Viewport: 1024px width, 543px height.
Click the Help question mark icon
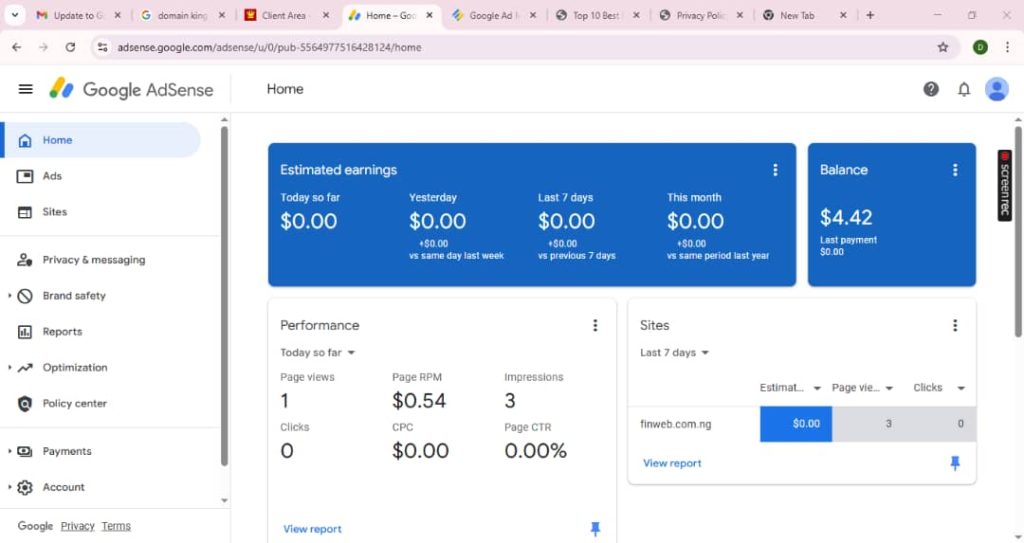(931, 89)
